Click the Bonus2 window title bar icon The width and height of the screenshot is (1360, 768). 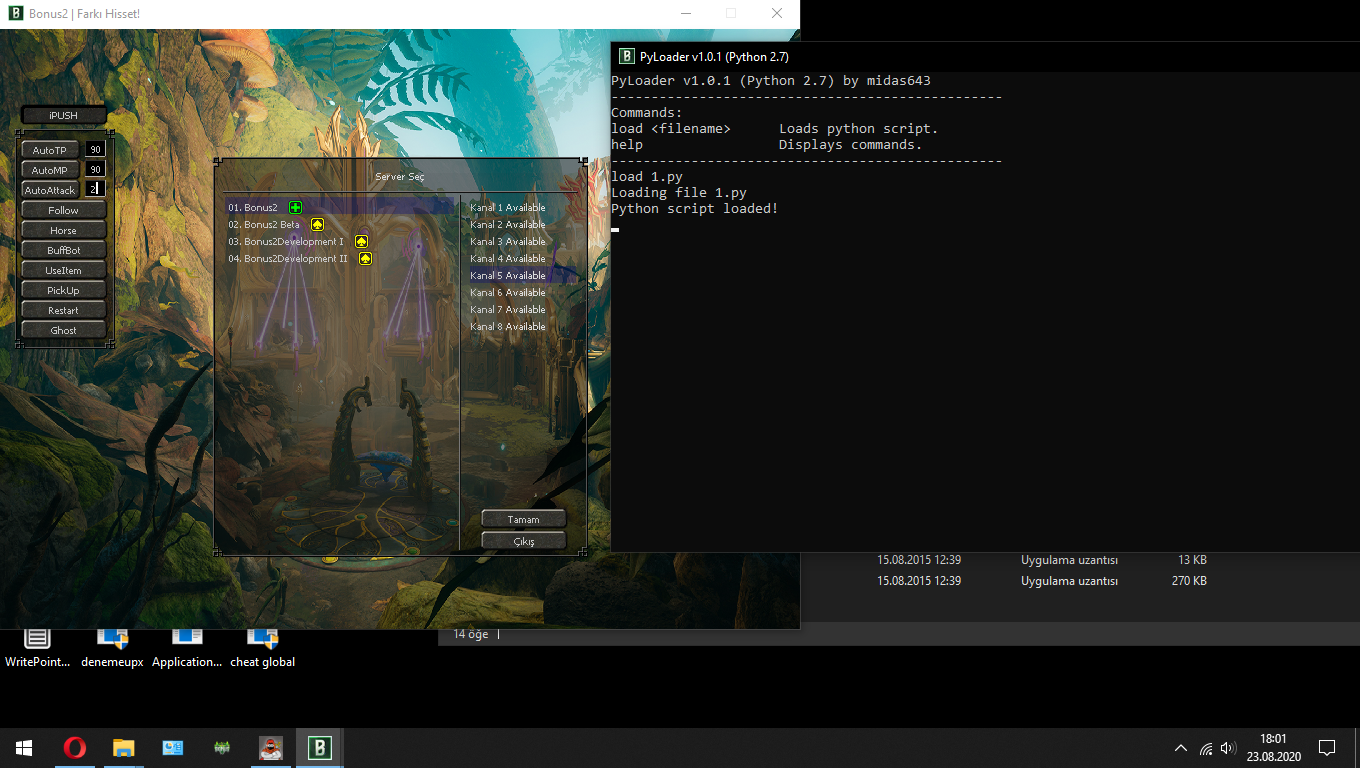pos(15,14)
